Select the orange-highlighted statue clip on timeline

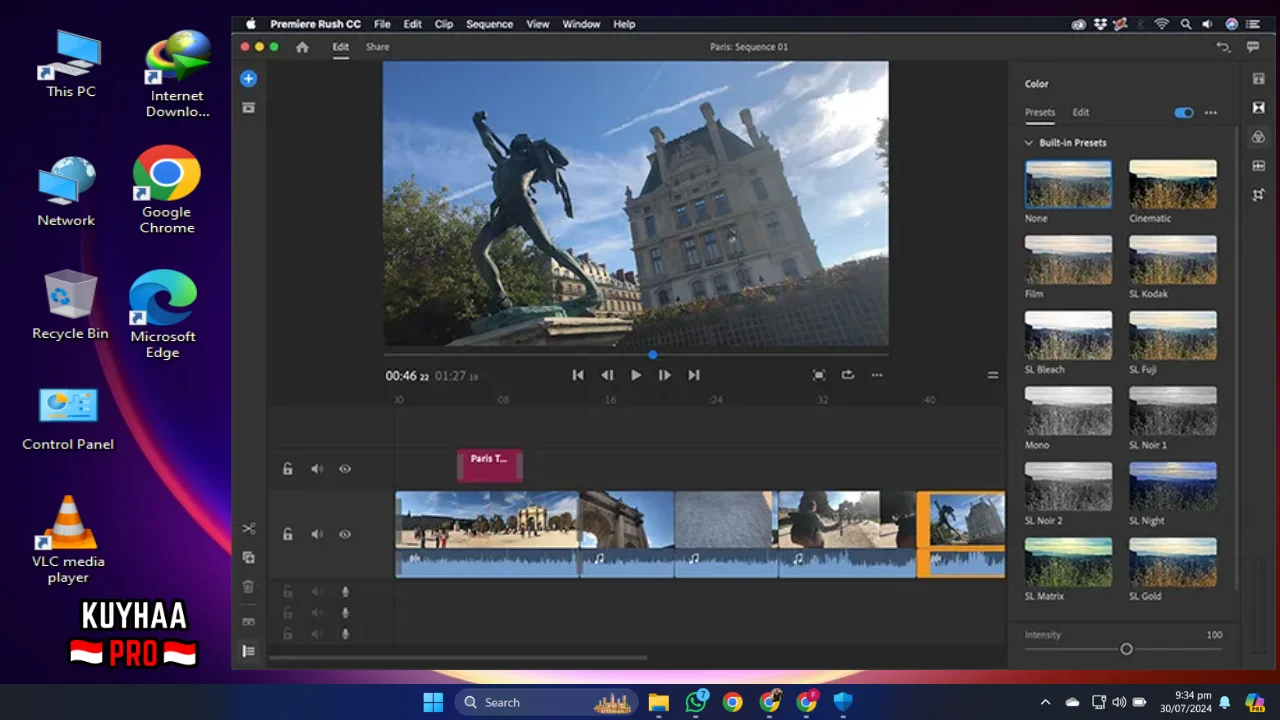pos(961,534)
